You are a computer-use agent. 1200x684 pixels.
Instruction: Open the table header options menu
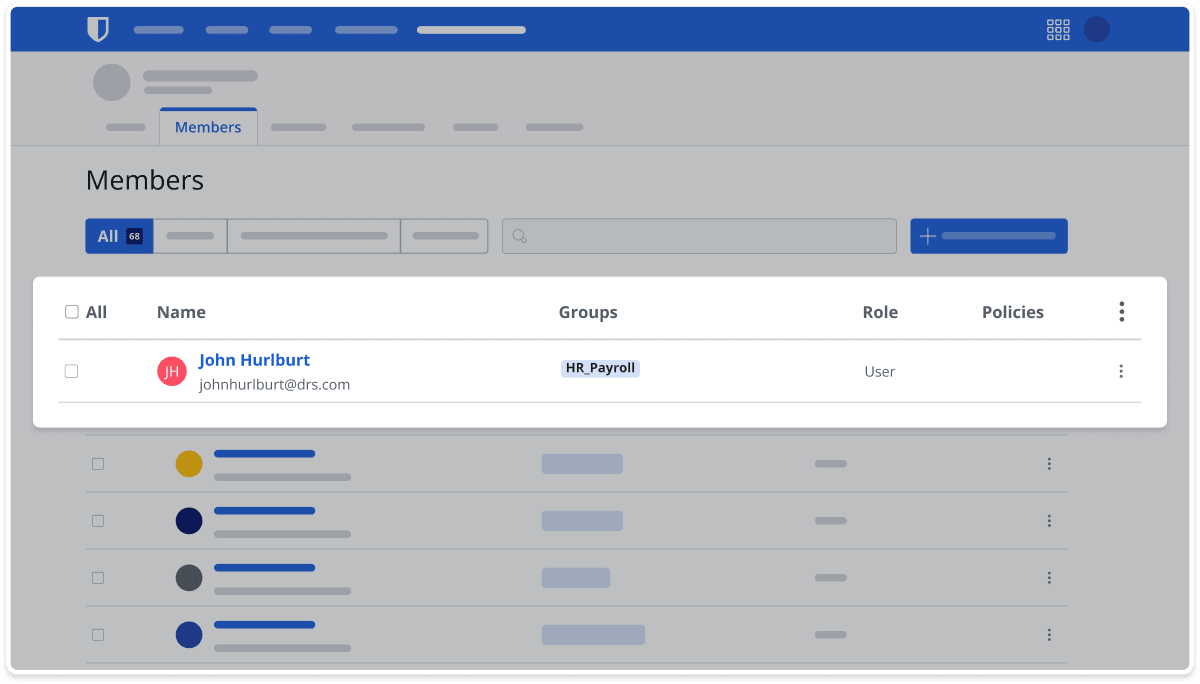coord(1121,311)
